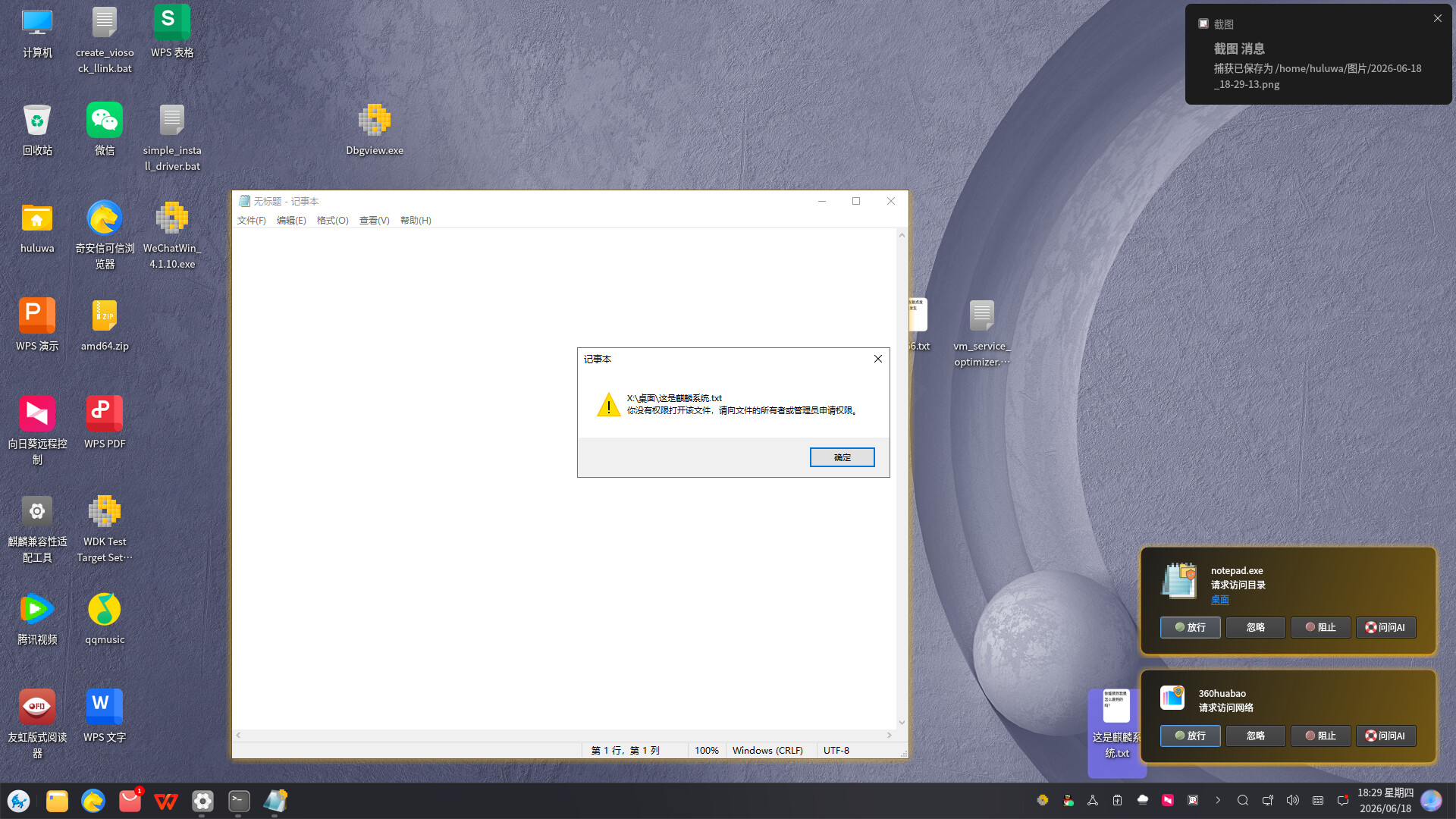Confirm the error dialog with 确定
Viewport: 1456px width, 819px height.
pos(842,457)
